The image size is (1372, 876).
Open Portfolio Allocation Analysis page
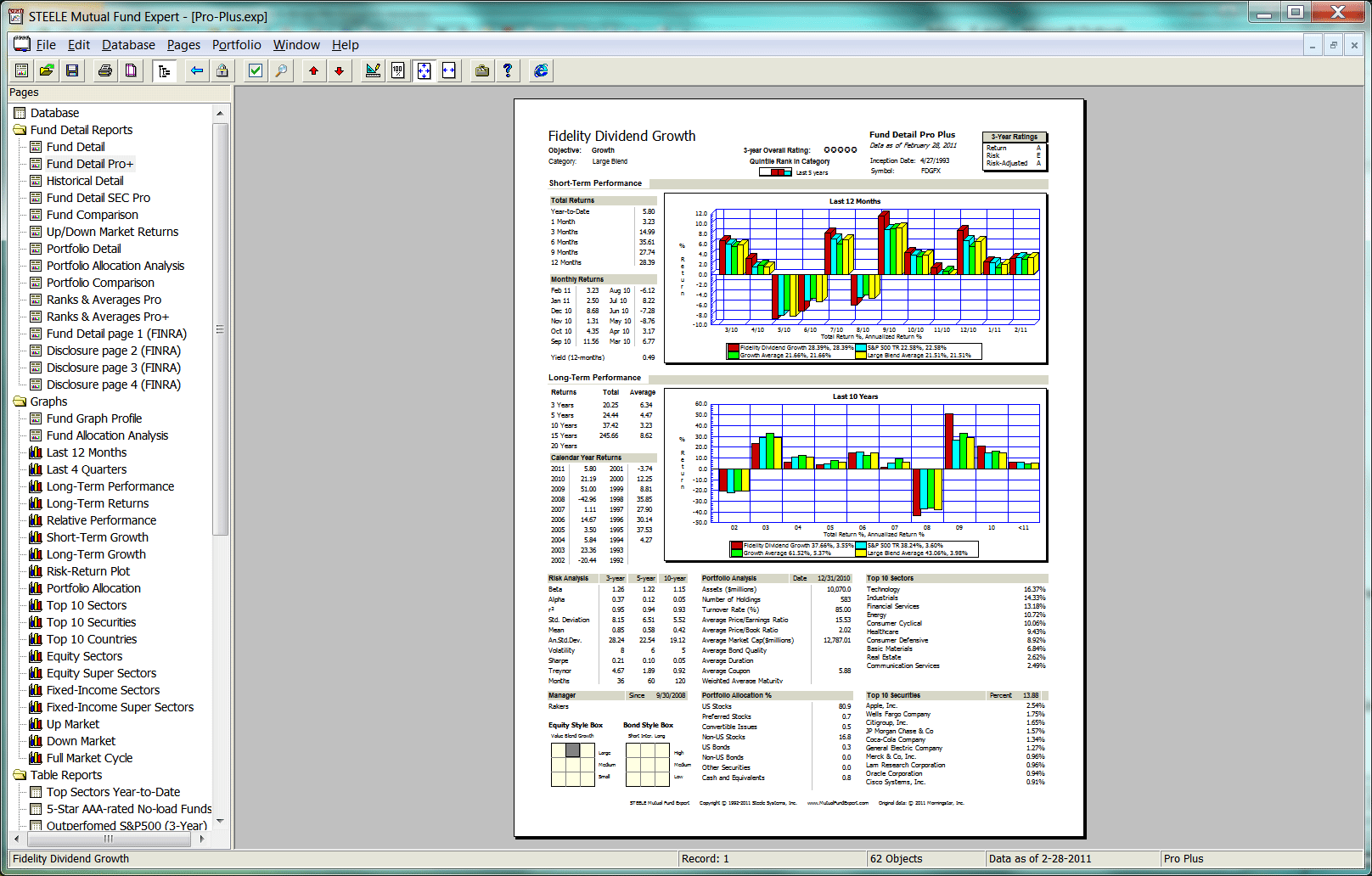(x=115, y=266)
